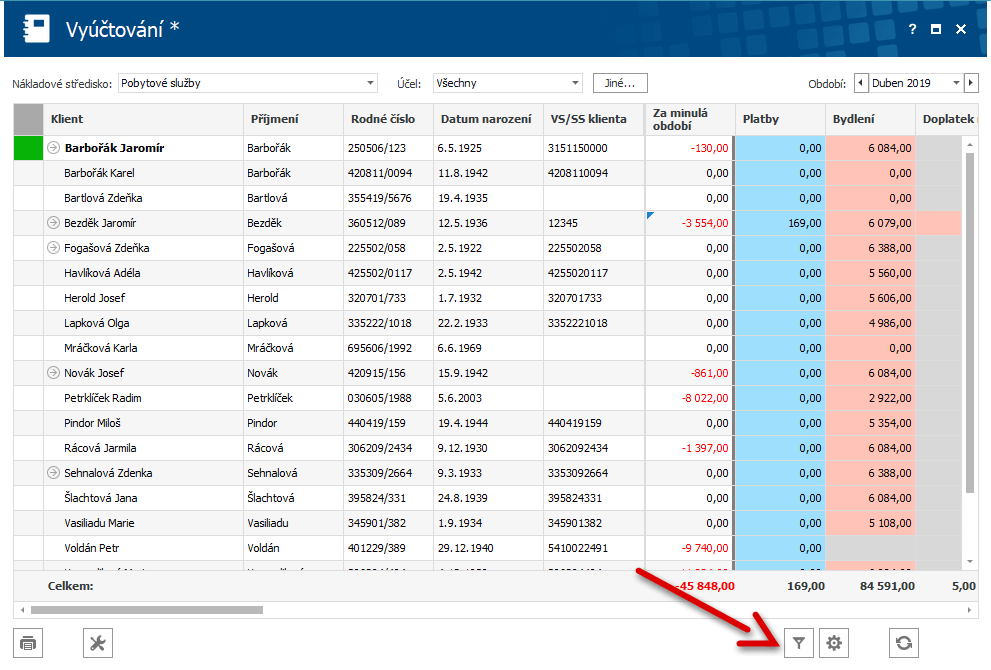
Task: Select client Lapková Olga
Action: tap(96, 323)
